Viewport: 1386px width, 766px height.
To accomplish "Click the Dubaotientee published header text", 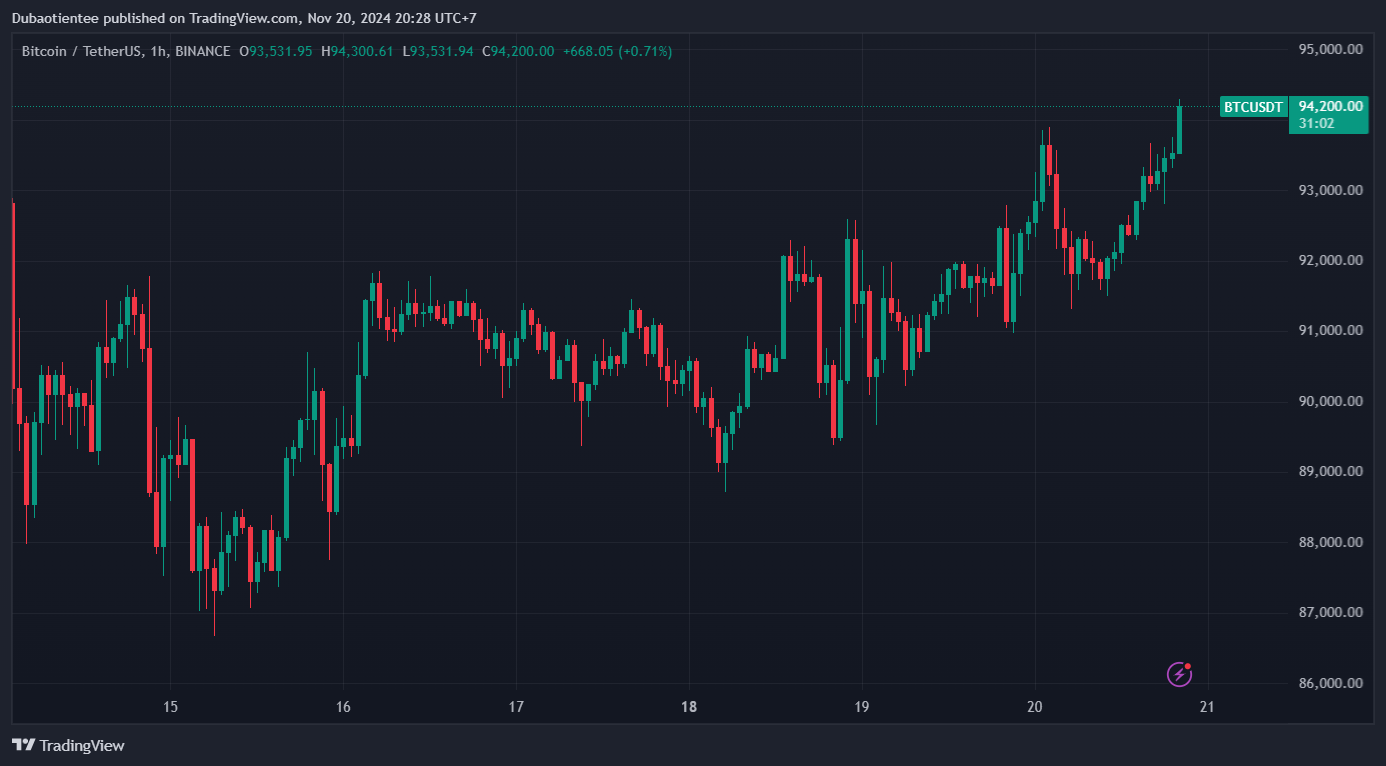I will [244, 18].
